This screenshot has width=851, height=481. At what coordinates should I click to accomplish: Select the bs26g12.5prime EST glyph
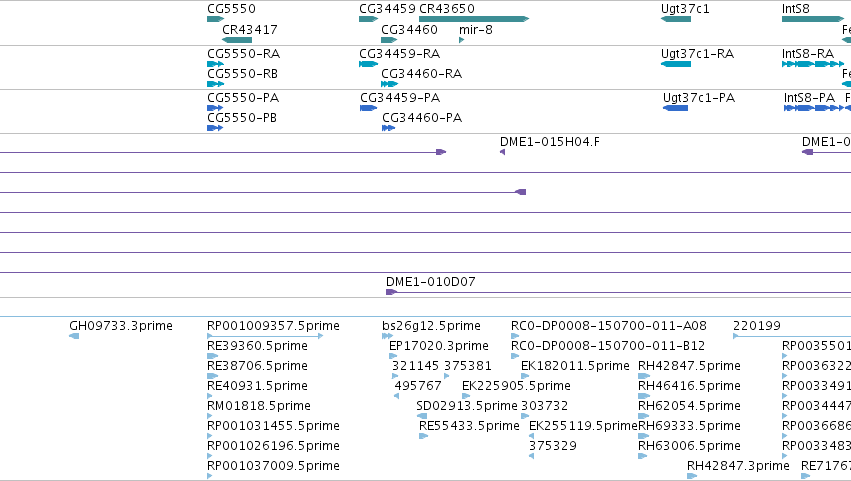(x=388, y=337)
